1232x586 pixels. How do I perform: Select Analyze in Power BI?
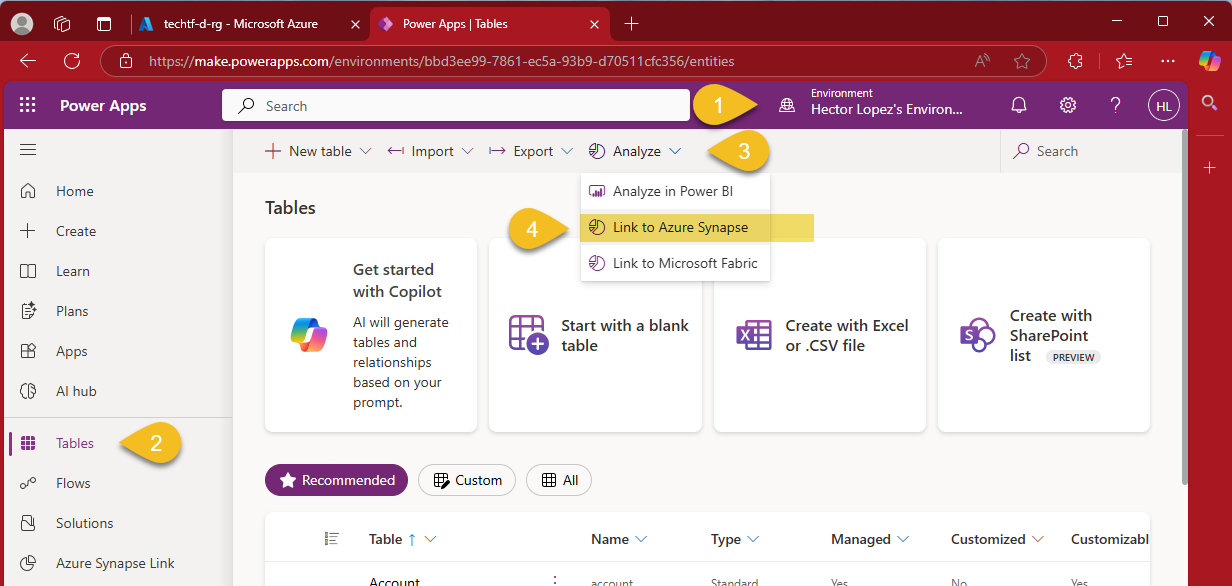click(673, 191)
